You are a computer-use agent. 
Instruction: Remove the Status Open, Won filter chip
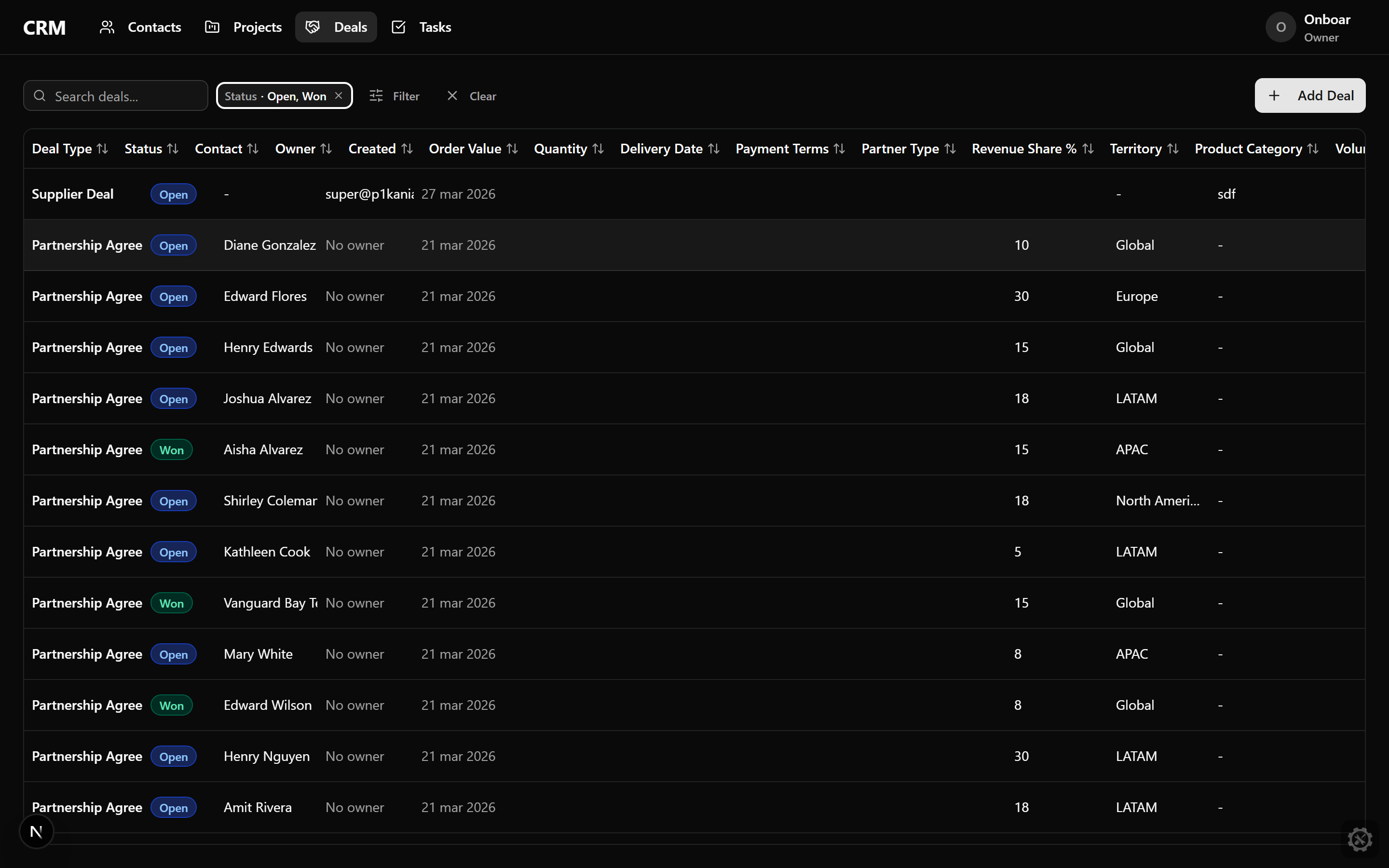(x=339, y=96)
